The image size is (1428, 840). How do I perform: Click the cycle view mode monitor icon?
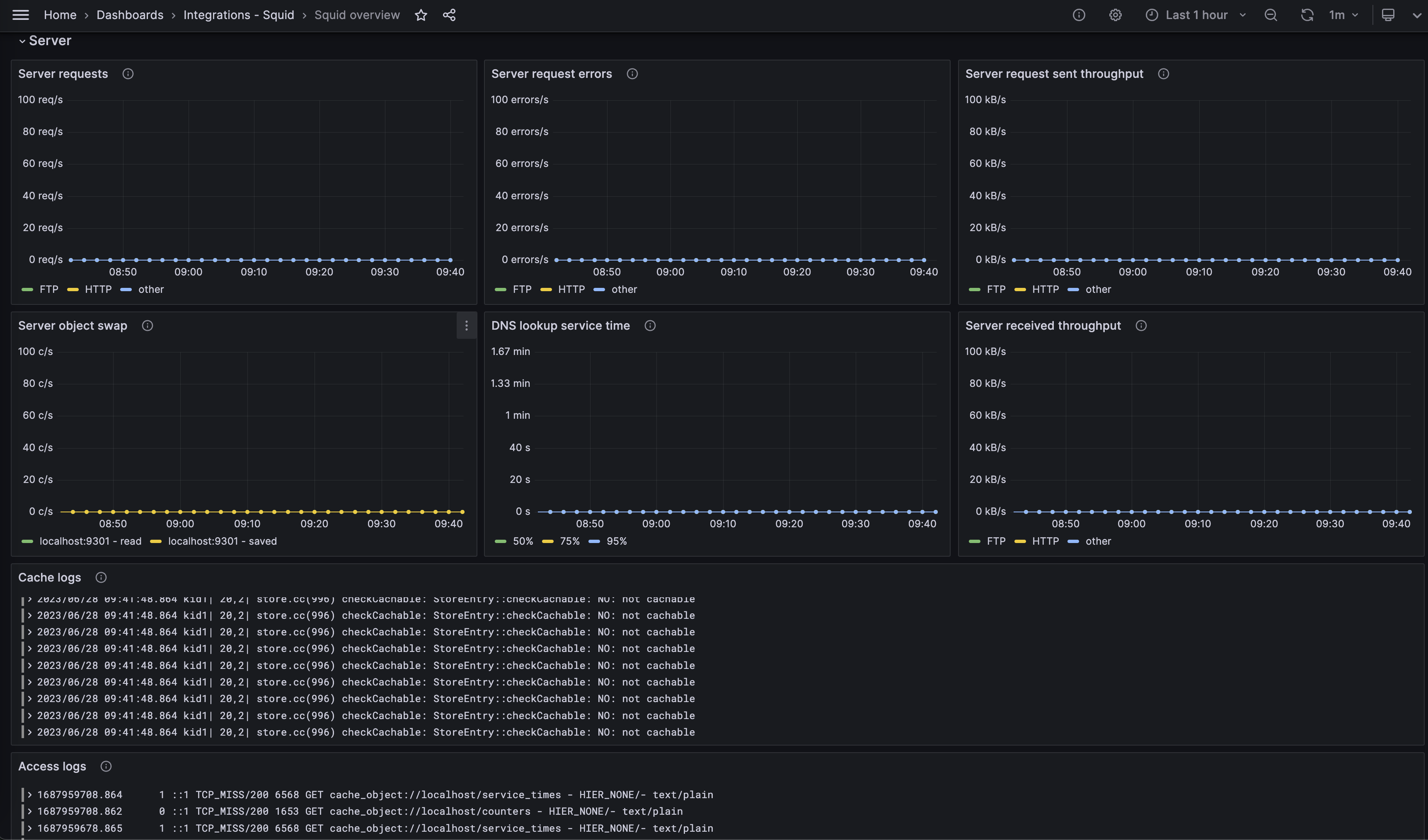pos(1388,15)
